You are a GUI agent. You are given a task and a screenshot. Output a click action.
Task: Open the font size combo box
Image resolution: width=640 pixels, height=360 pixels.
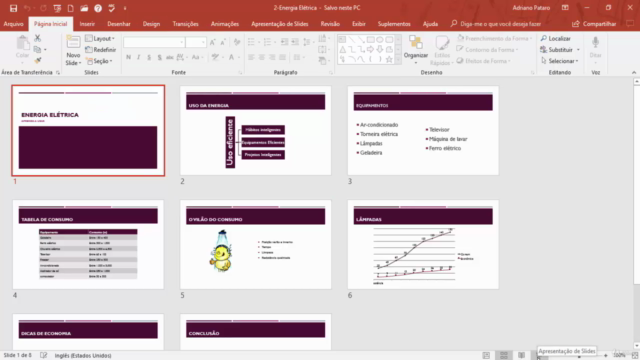pyautogui.click(x=196, y=42)
